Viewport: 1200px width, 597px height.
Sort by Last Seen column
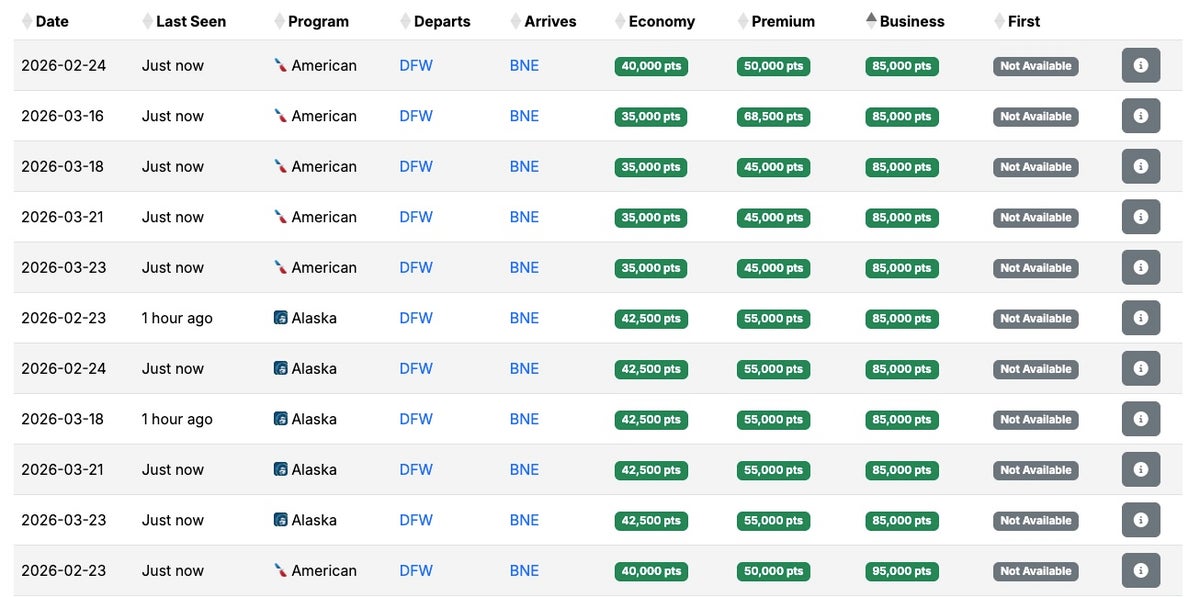click(x=190, y=21)
